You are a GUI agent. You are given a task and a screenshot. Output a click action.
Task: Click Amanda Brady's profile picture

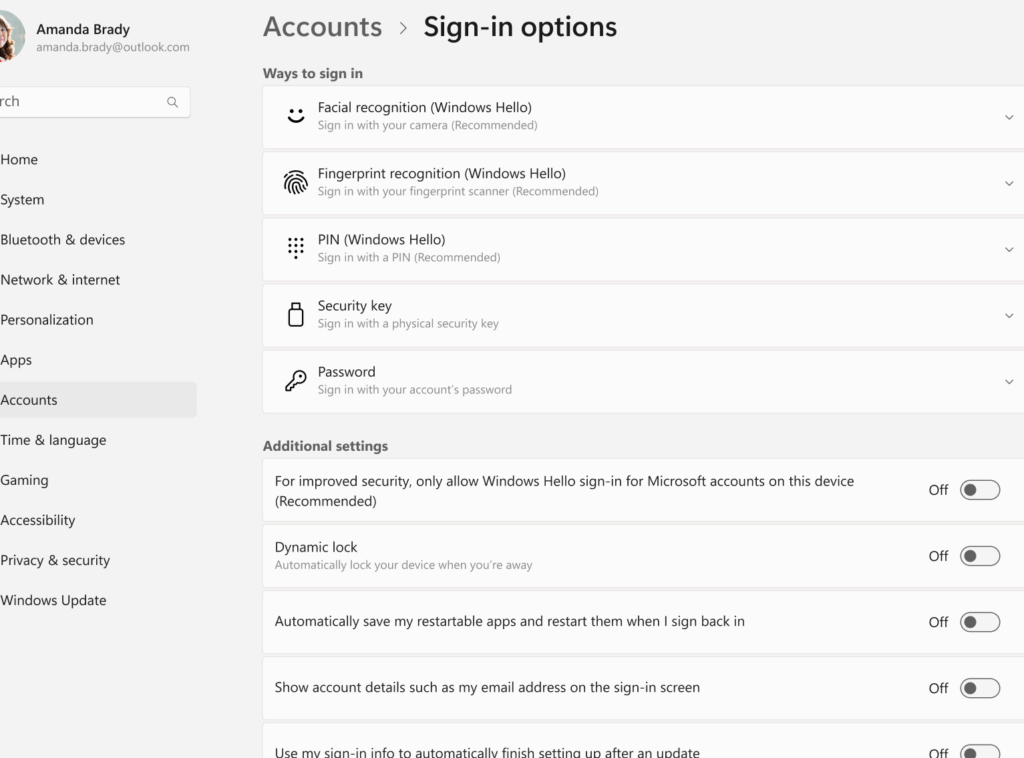(x=10, y=38)
